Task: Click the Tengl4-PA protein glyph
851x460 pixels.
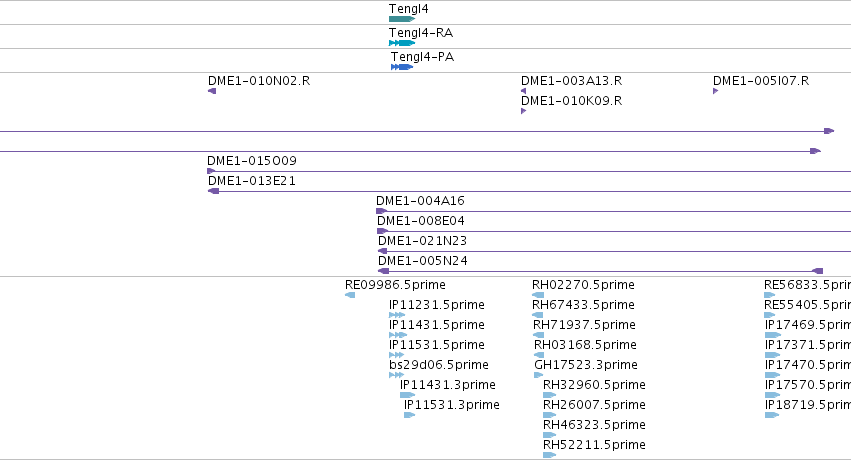Action: coord(402,67)
